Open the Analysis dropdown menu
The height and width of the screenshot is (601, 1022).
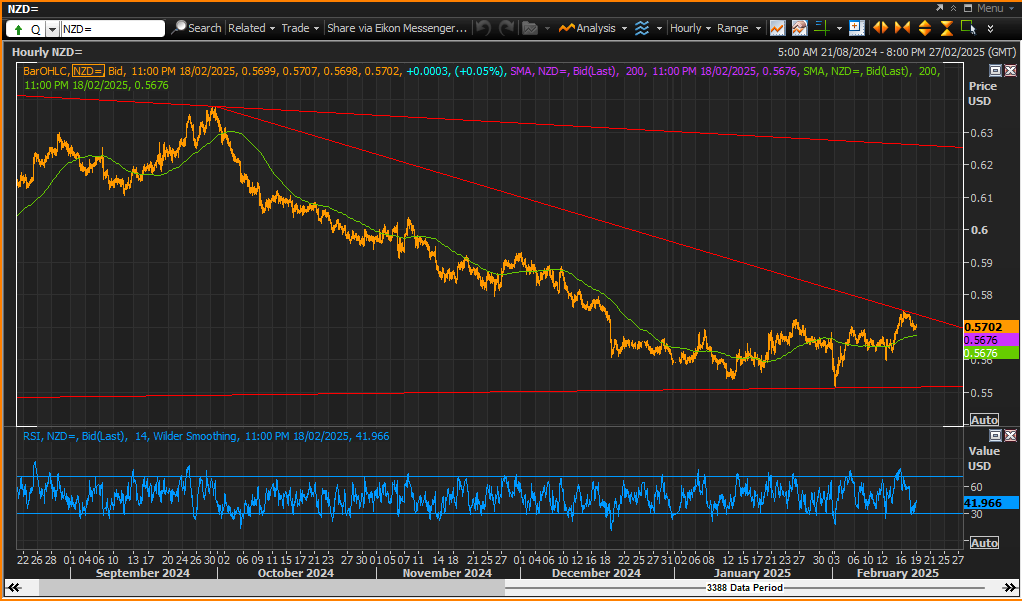click(593, 28)
